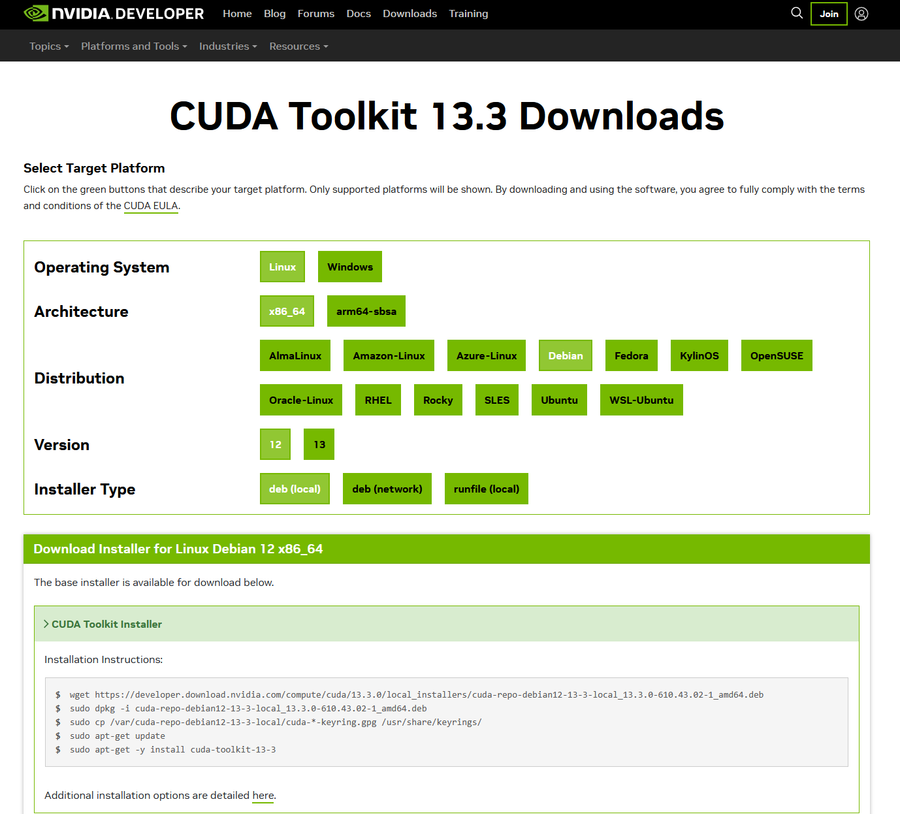
Task: Pick the RHEL distribution button
Action: click(378, 400)
